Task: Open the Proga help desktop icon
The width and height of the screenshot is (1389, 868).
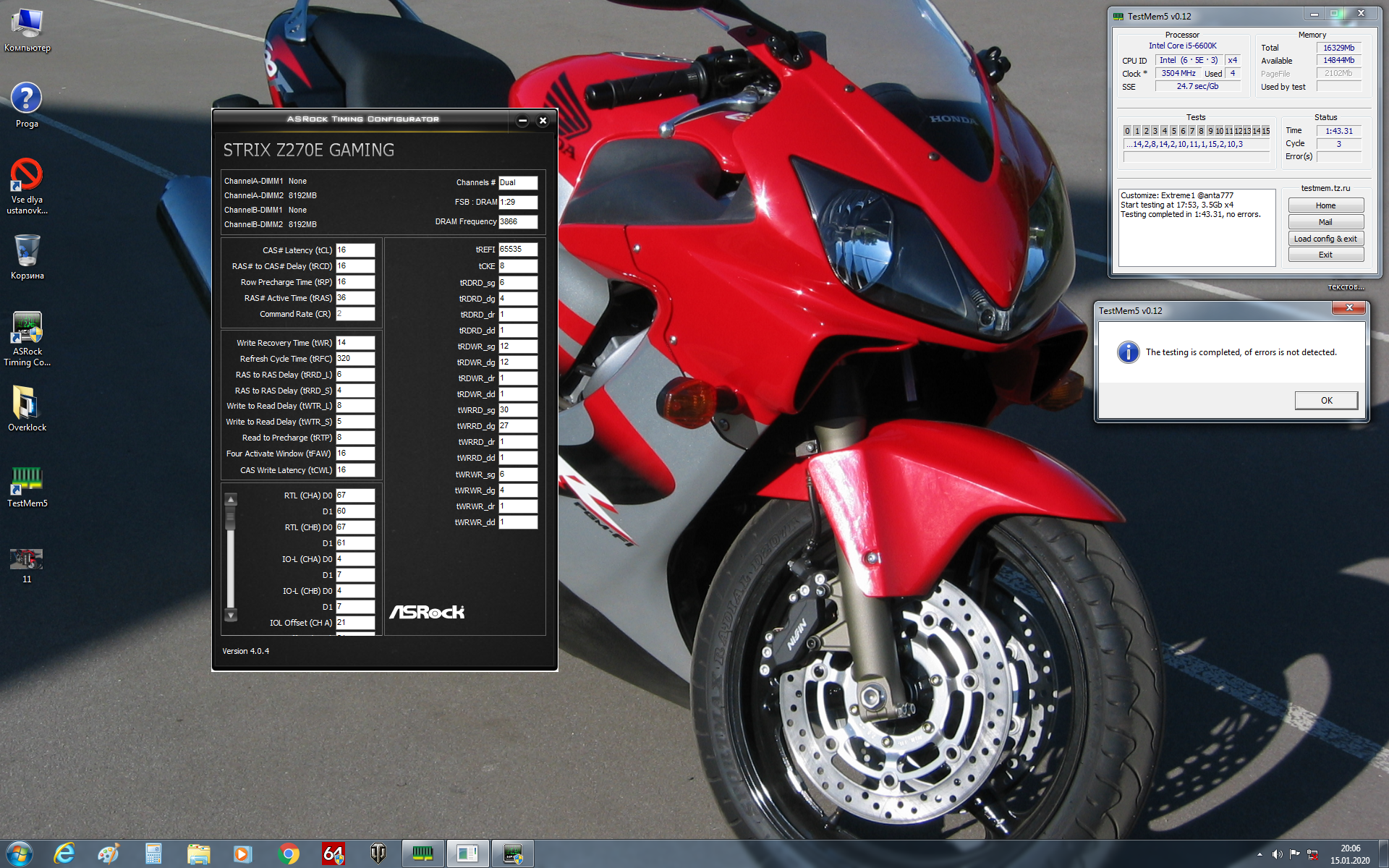Action: pyautogui.click(x=27, y=99)
